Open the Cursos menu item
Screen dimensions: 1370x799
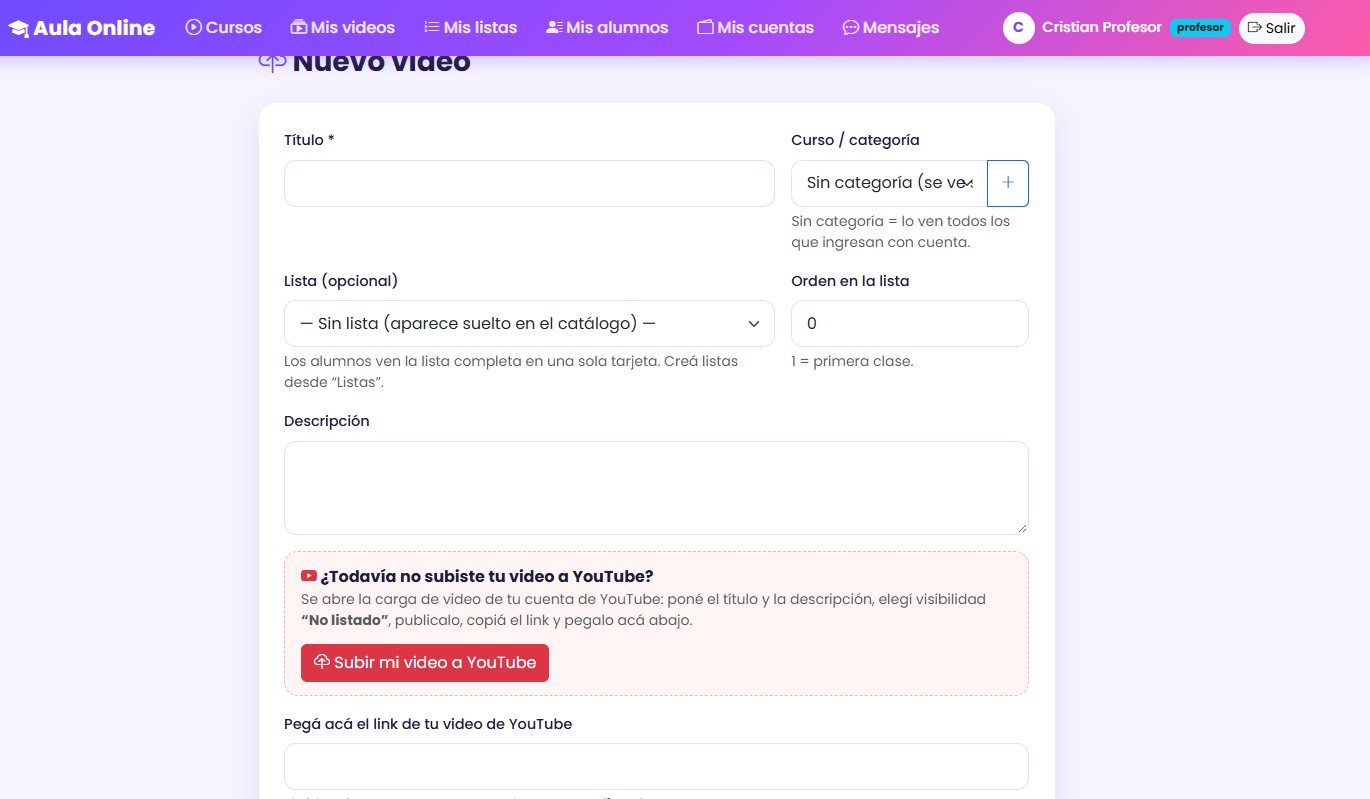click(224, 28)
